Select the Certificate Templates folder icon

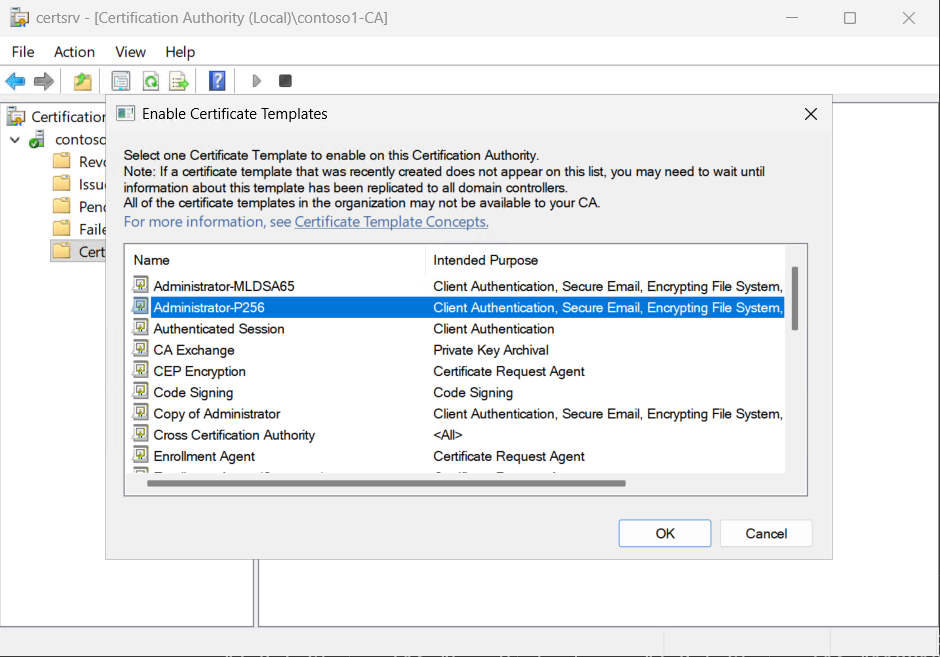point(61,251)
